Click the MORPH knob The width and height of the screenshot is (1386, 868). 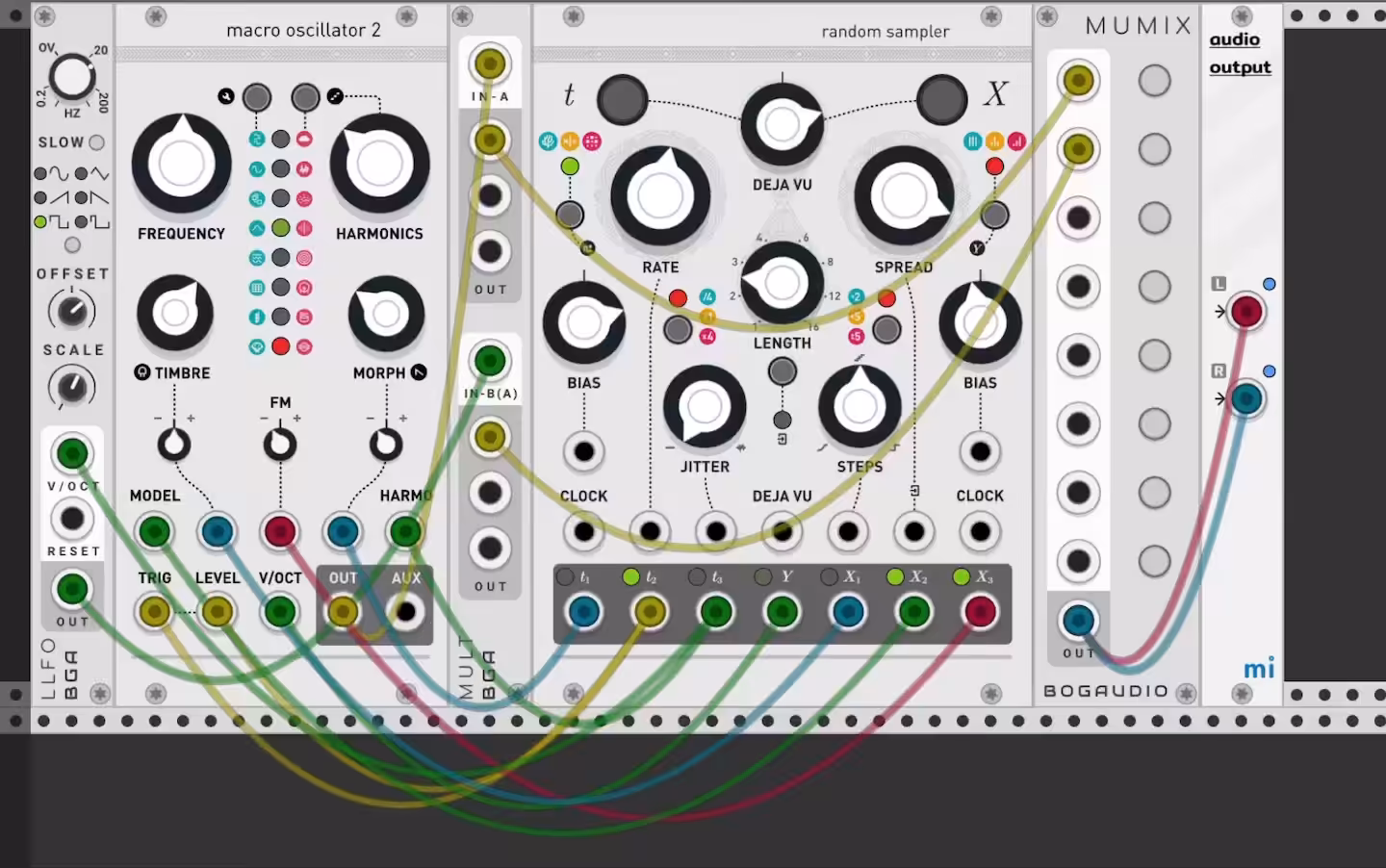pyautogui.click(x=386, y=314)
